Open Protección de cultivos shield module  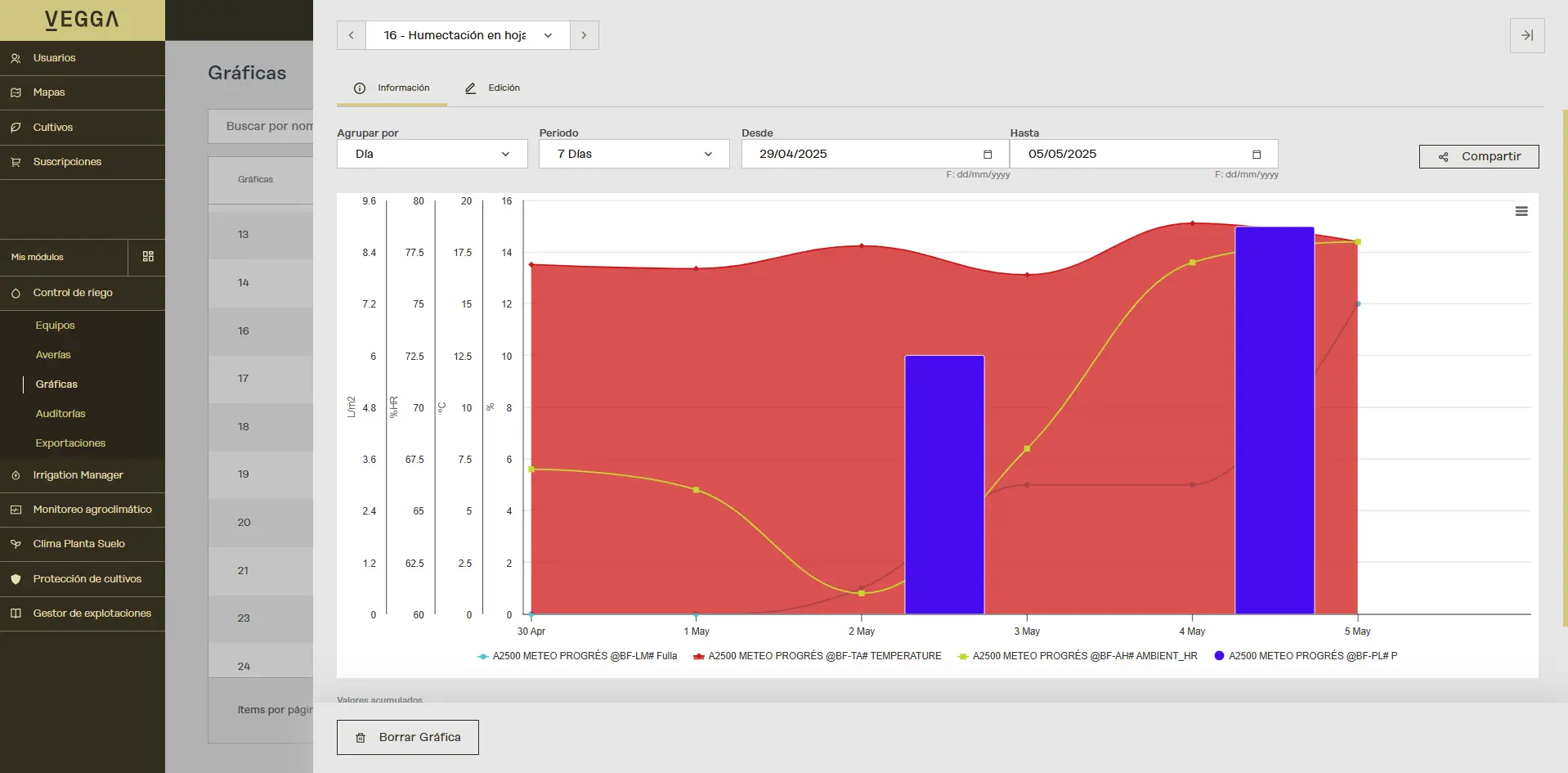click(x=87, y=579)
